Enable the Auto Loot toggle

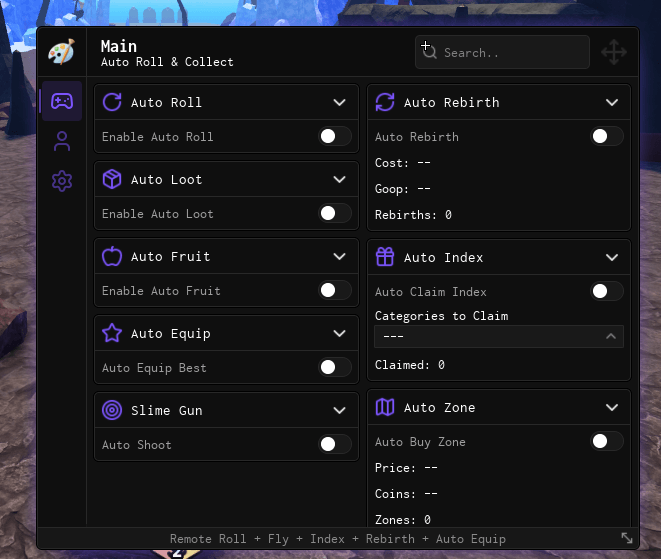pyautogui.click(x=335, y=213)
